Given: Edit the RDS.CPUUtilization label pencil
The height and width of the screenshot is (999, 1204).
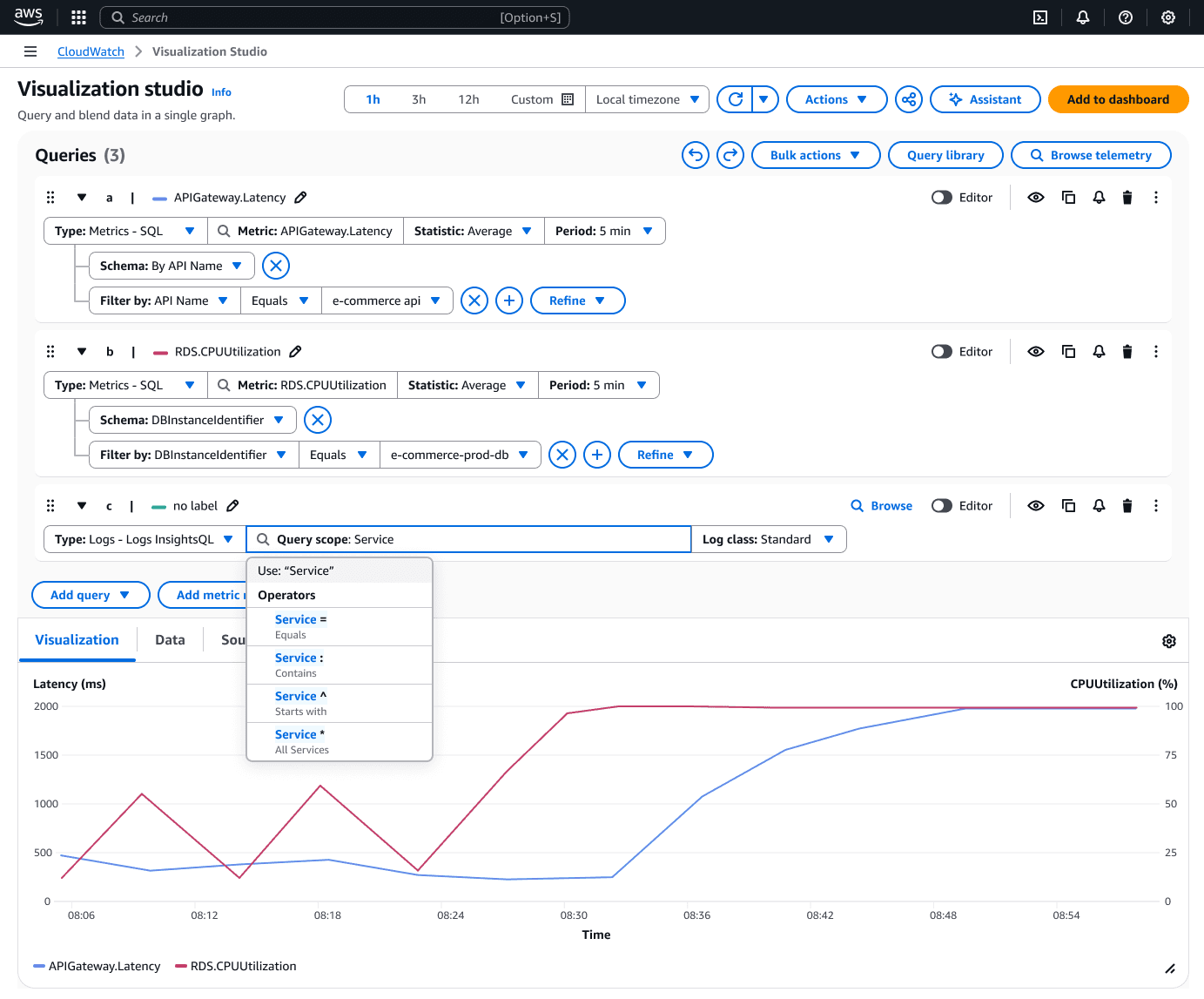Looking at the screenshot, I should 295,352.
